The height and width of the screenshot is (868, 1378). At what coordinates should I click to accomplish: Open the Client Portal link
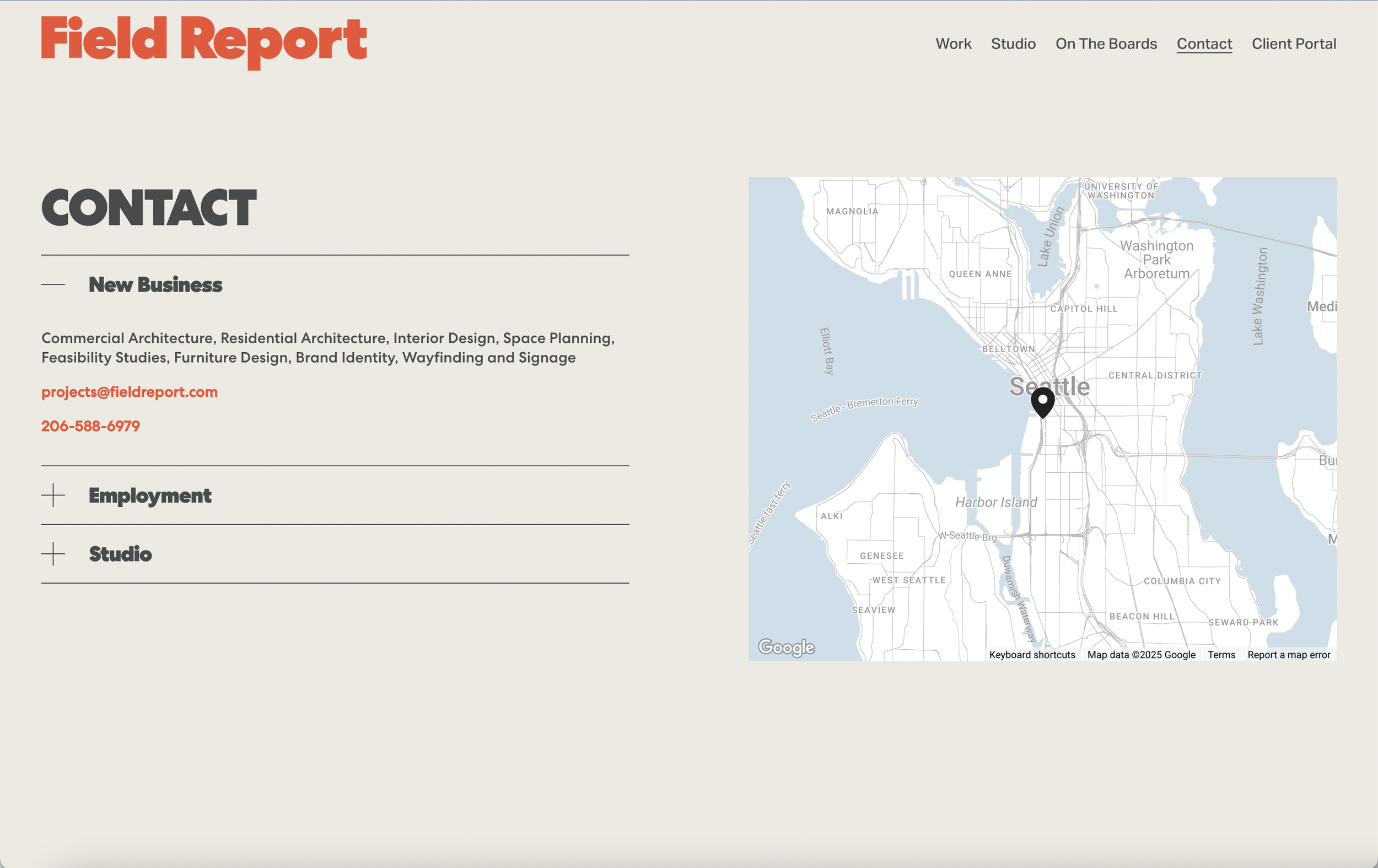(x=1293, y=44)
